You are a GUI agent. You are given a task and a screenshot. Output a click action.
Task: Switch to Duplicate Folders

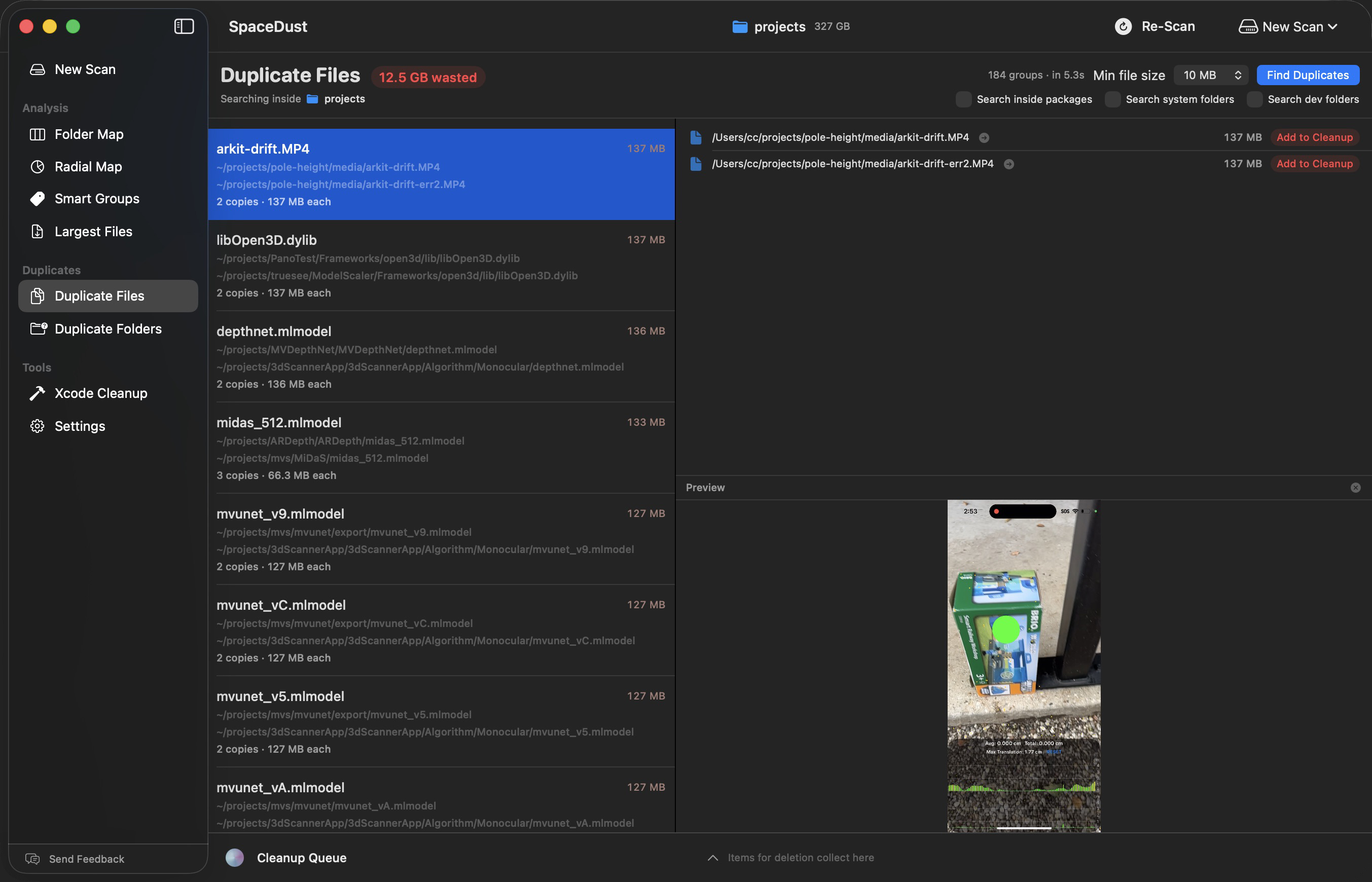tap(109, 329)
